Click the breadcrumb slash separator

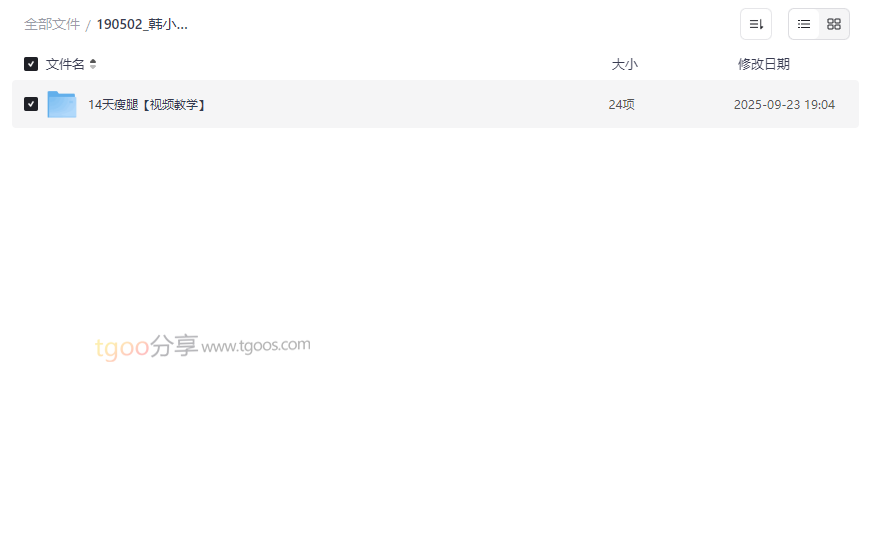coord(88,25)
